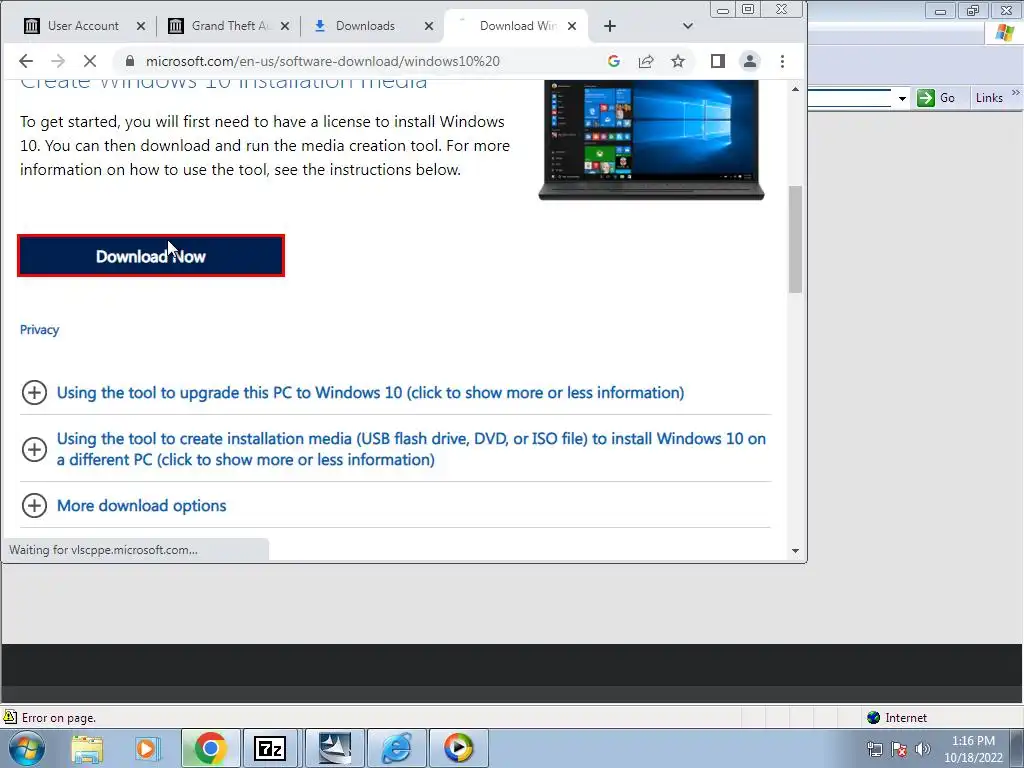Select the Download Windows tab
Screen dimensions: 1024x768
516,26
